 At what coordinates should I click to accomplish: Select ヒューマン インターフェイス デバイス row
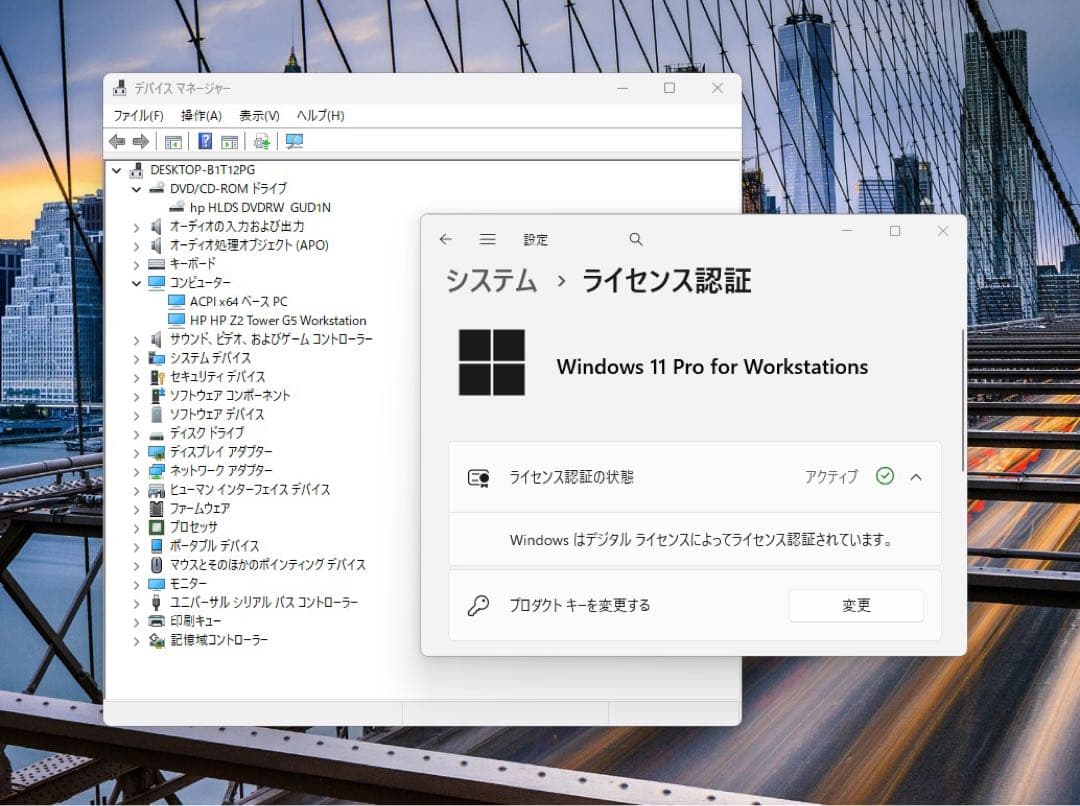coord(250,490)
